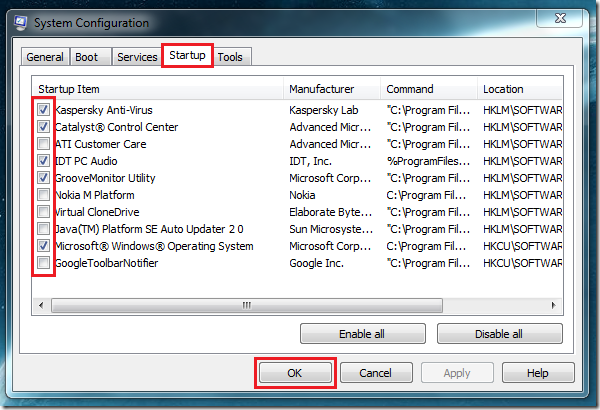This screenshot has height=410, width=600.
Task: Select the Kaspersky Lab manufacturer cell
Action: [x=324, y=110]
